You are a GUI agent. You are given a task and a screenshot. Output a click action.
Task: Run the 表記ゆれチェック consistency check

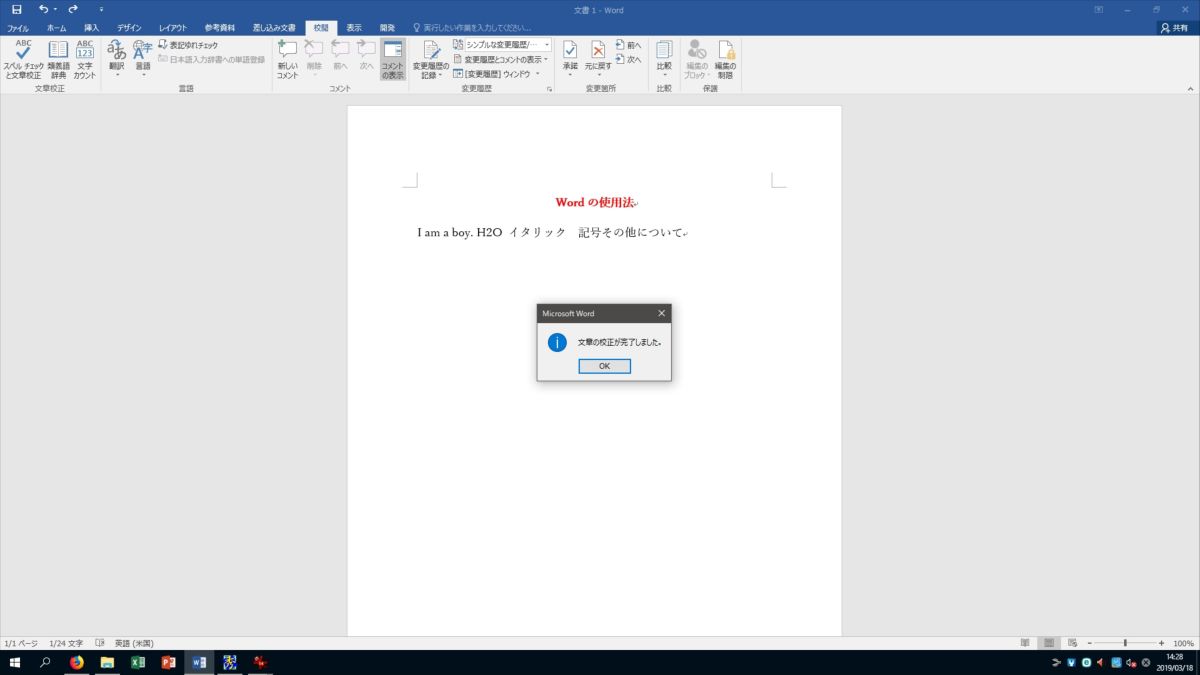click(188, 45)
